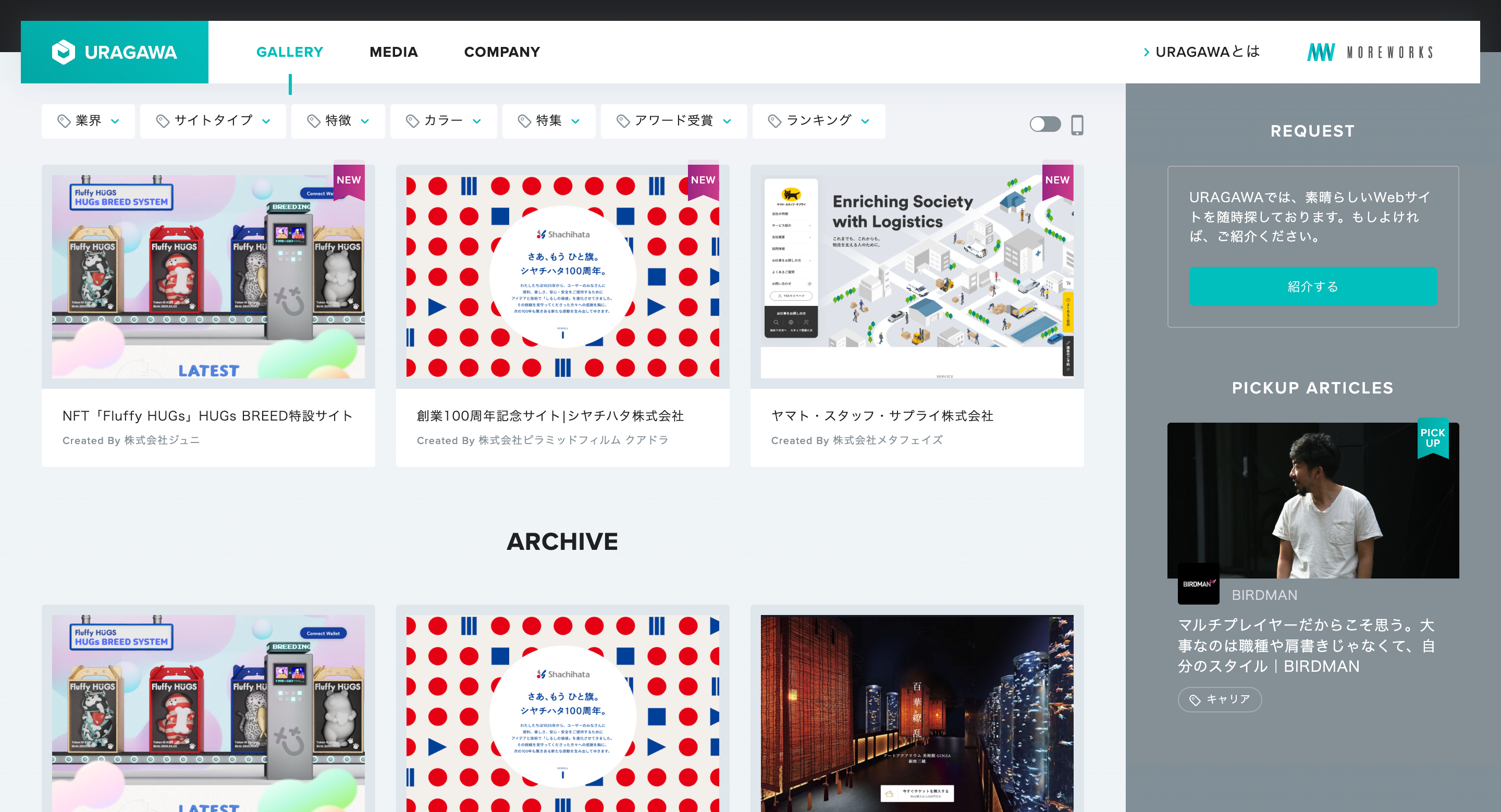This screenshot has width=1501, height=812.
Task: Open the COMPANY tab
Action: 502,53
